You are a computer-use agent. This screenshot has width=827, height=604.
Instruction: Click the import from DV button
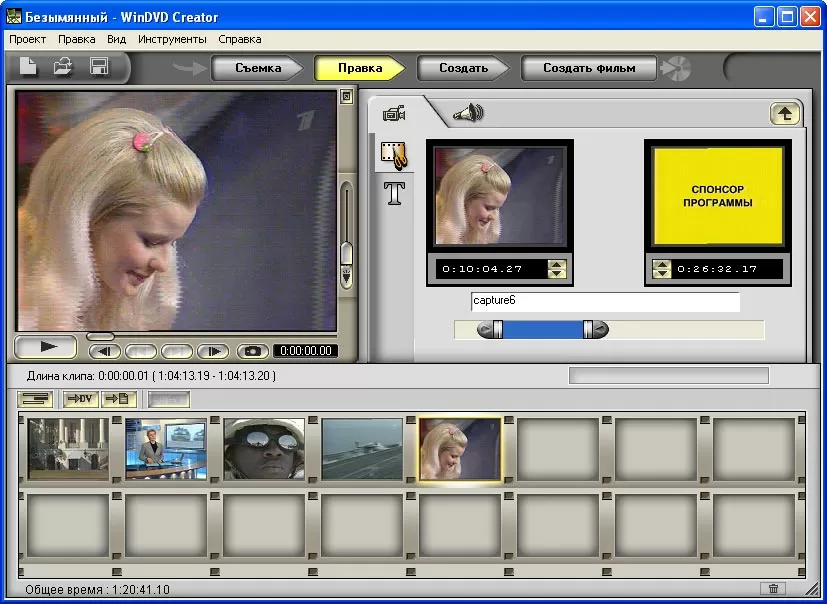[x=80, y=399]
